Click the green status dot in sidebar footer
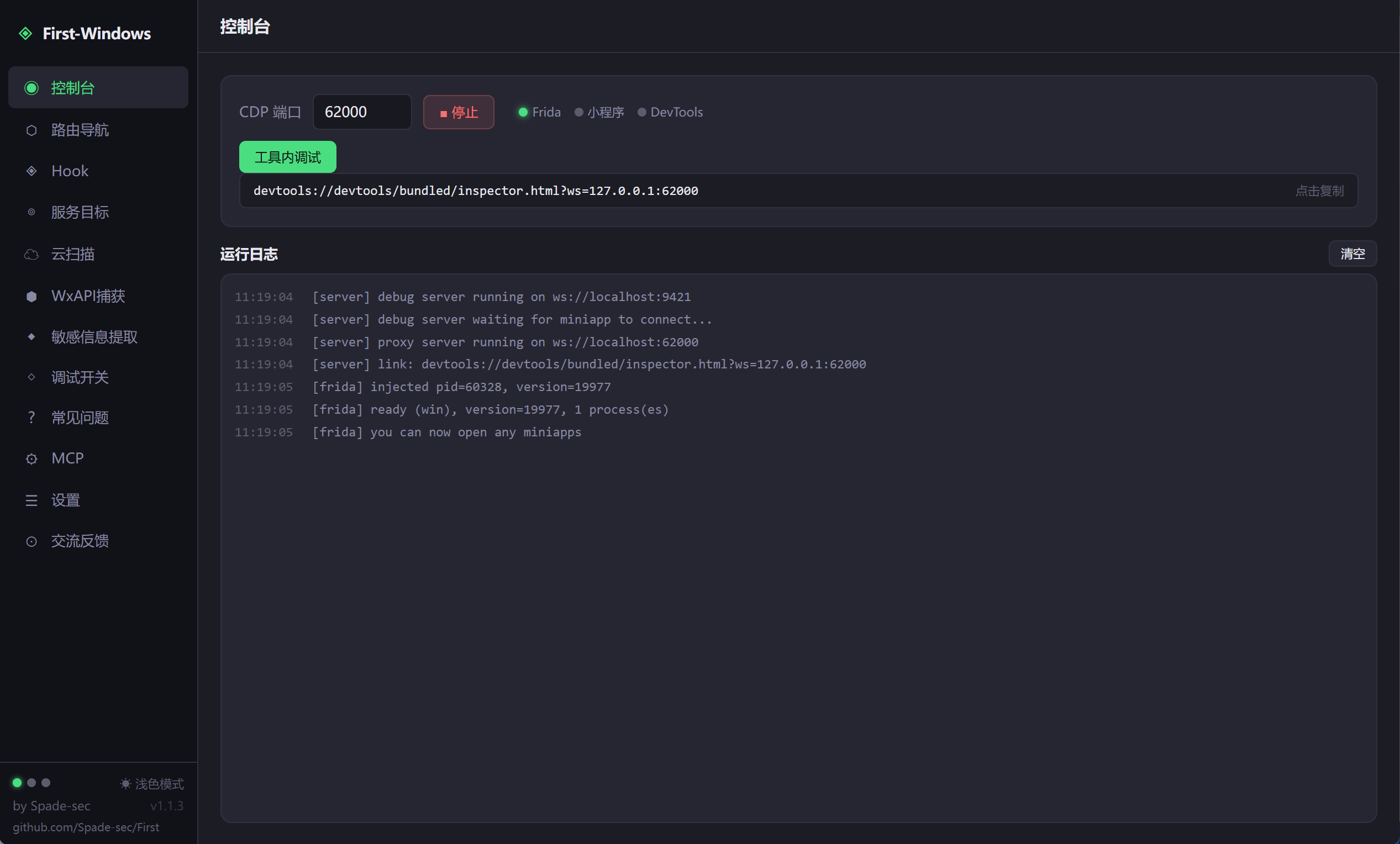 tap(17, 783)
